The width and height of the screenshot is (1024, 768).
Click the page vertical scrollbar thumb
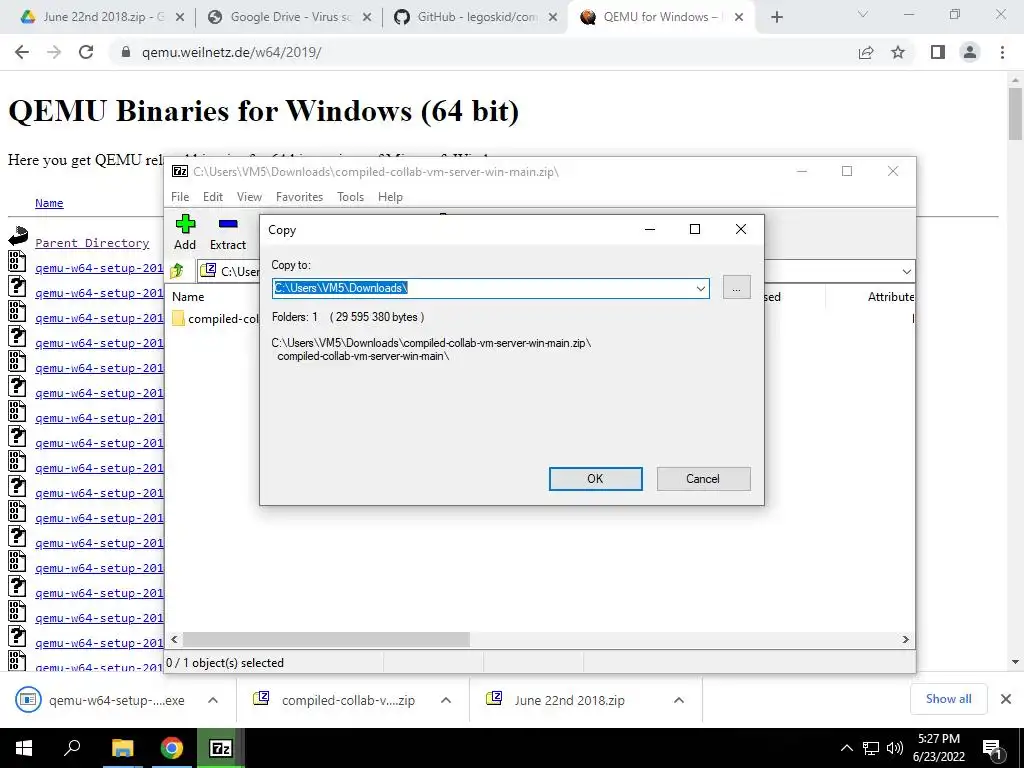[x=1015, y=114]
